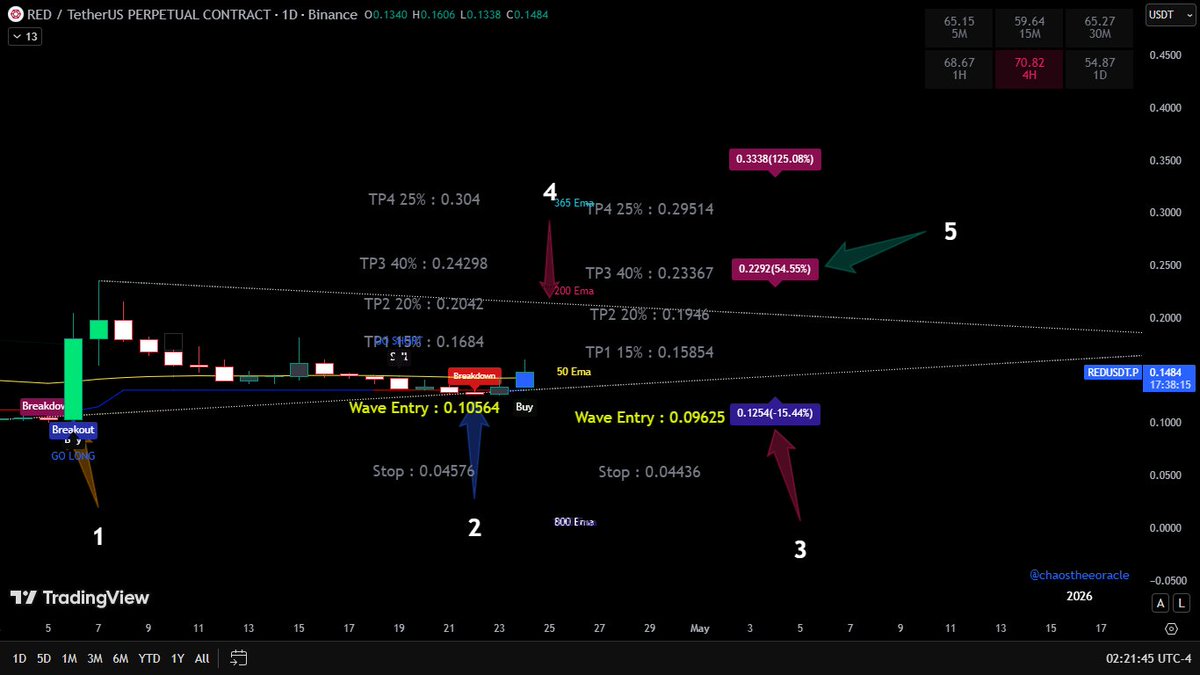Open the chart settings hexagon icon near the scale
Screen dimensions: 1200x675
pyautogui.click(x=1170, y=628)
